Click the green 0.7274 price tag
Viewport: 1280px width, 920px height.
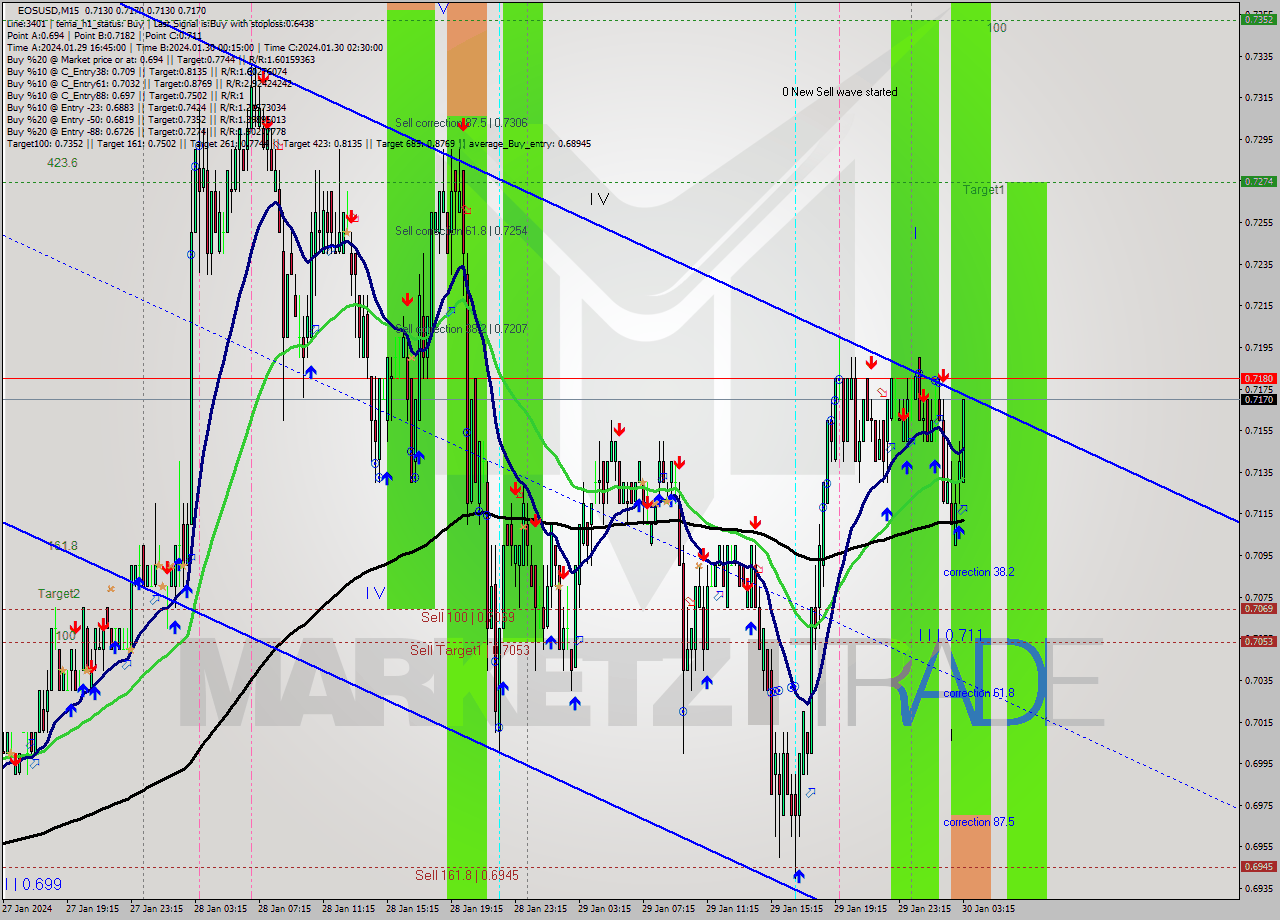click(1257, 181)
